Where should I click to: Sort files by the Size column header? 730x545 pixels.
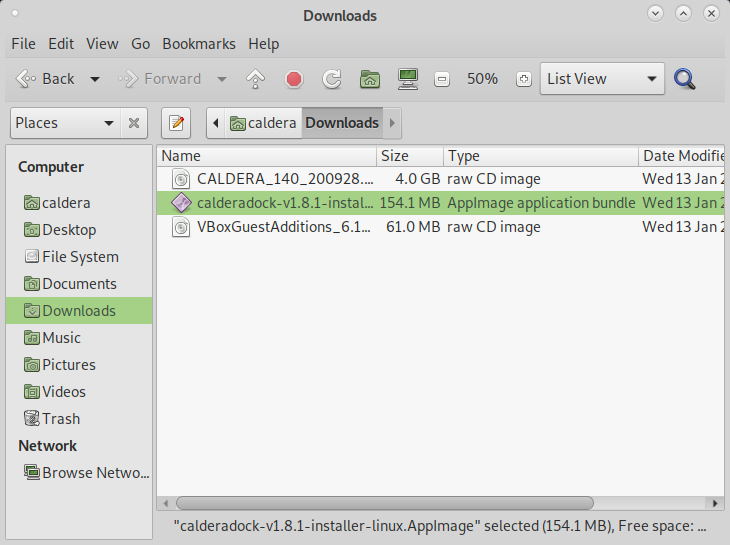click(410, 156)
